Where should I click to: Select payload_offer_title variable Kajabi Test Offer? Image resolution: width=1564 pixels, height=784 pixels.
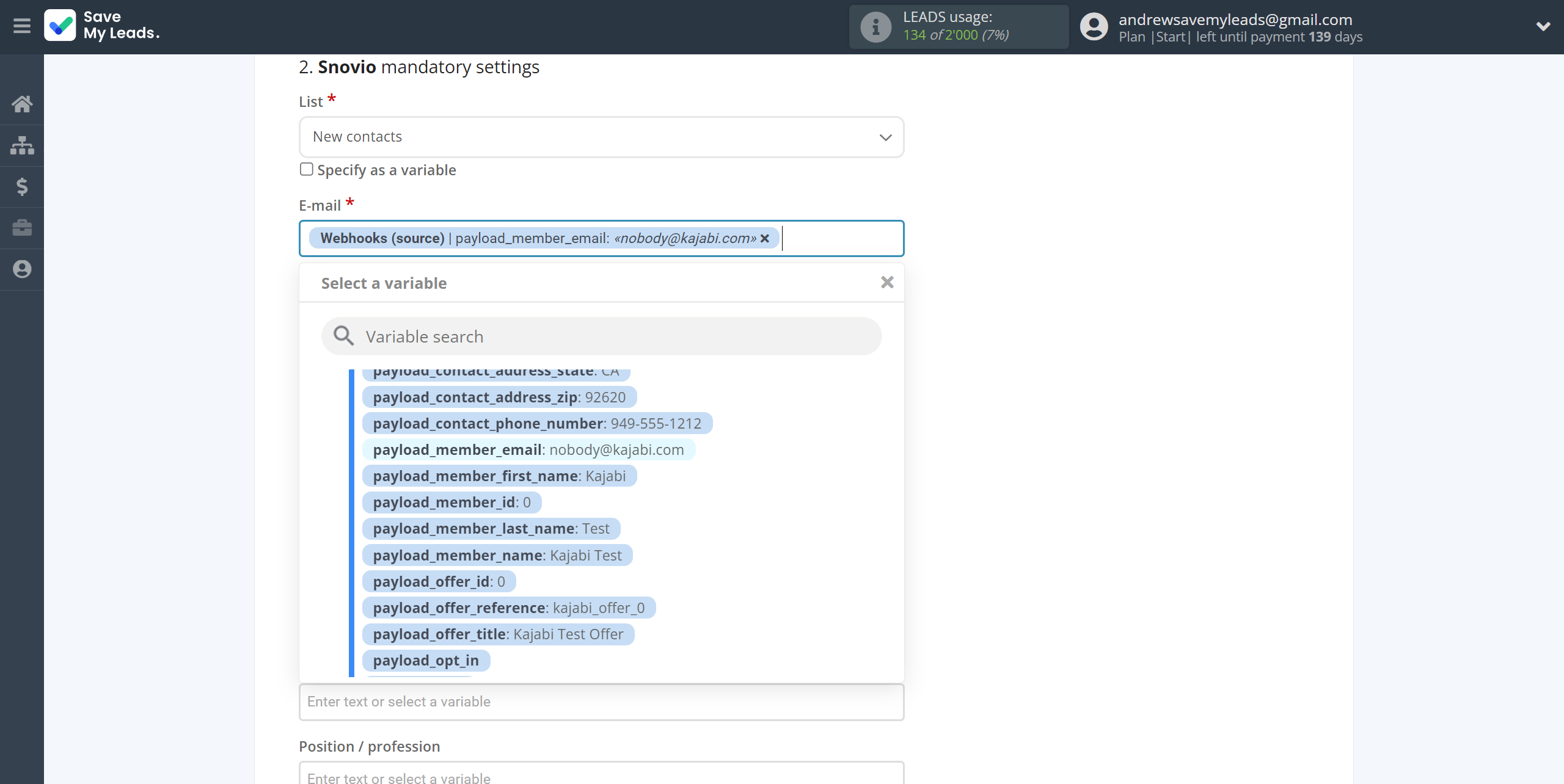coord(498,633)
